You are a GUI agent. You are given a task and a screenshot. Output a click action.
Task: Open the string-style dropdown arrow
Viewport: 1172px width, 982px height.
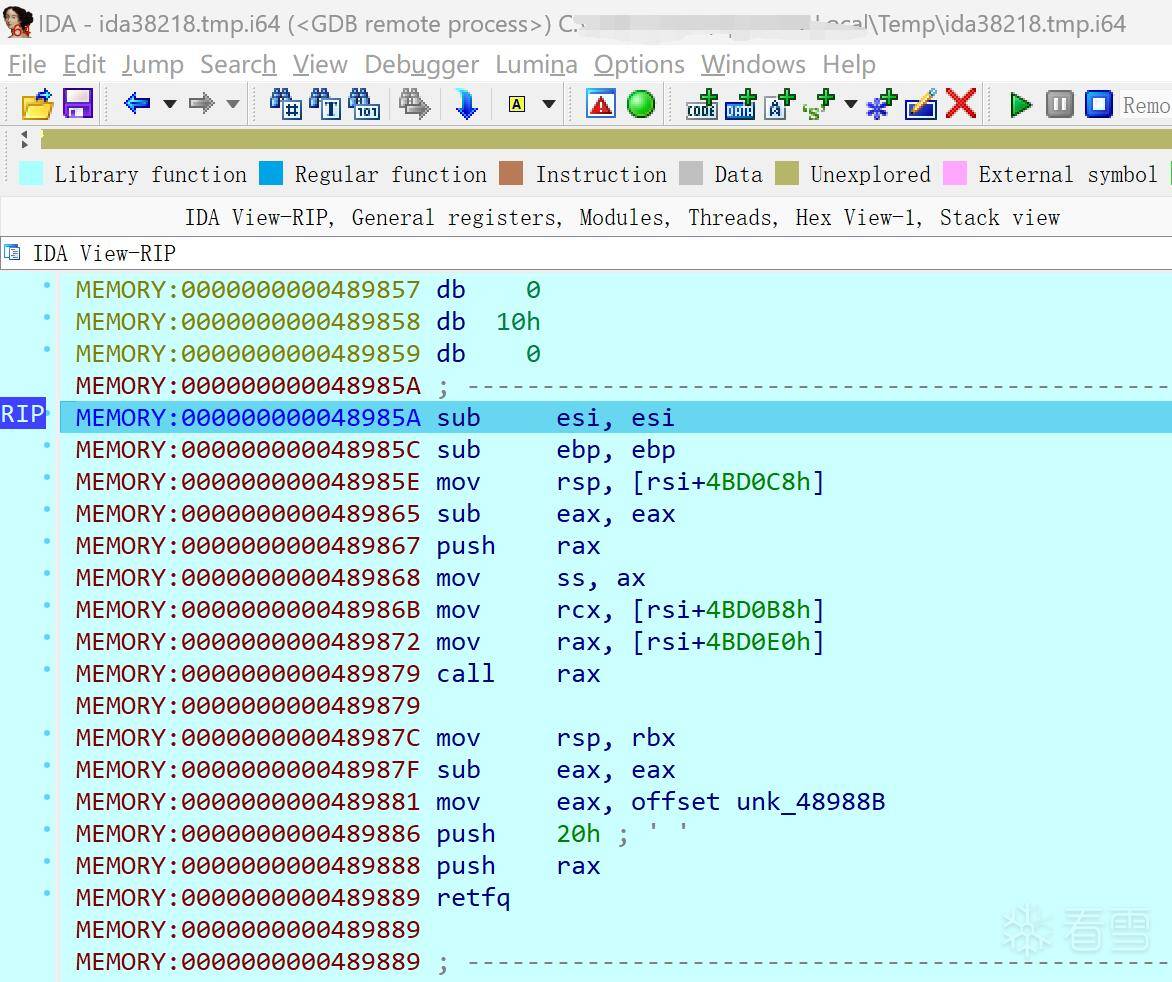pyautogui.click(x=851, y=104)
